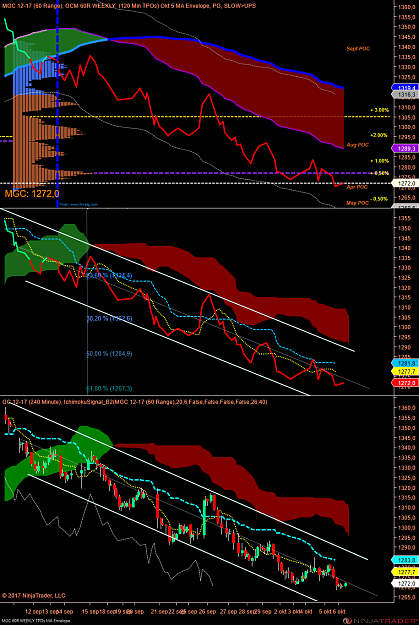419x625 pixels.
Task: Open the 'MGC 60R WEEKLY TPOs MA Envelope' chart tab
Action: click(x=34, y=621)
